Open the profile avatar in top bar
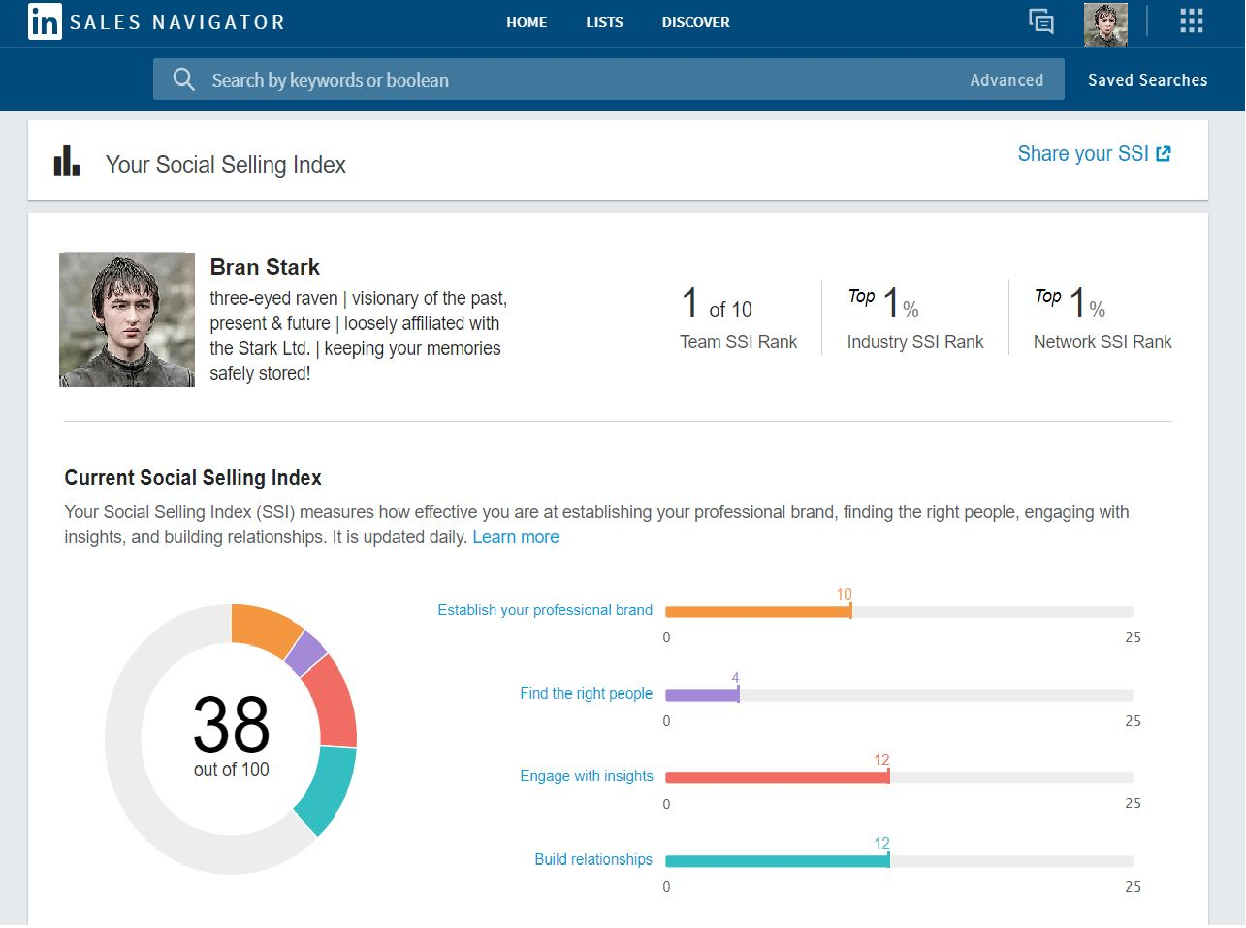Screen dimensions: 1246x928 pyautogui.click(x=1106, y=25)
